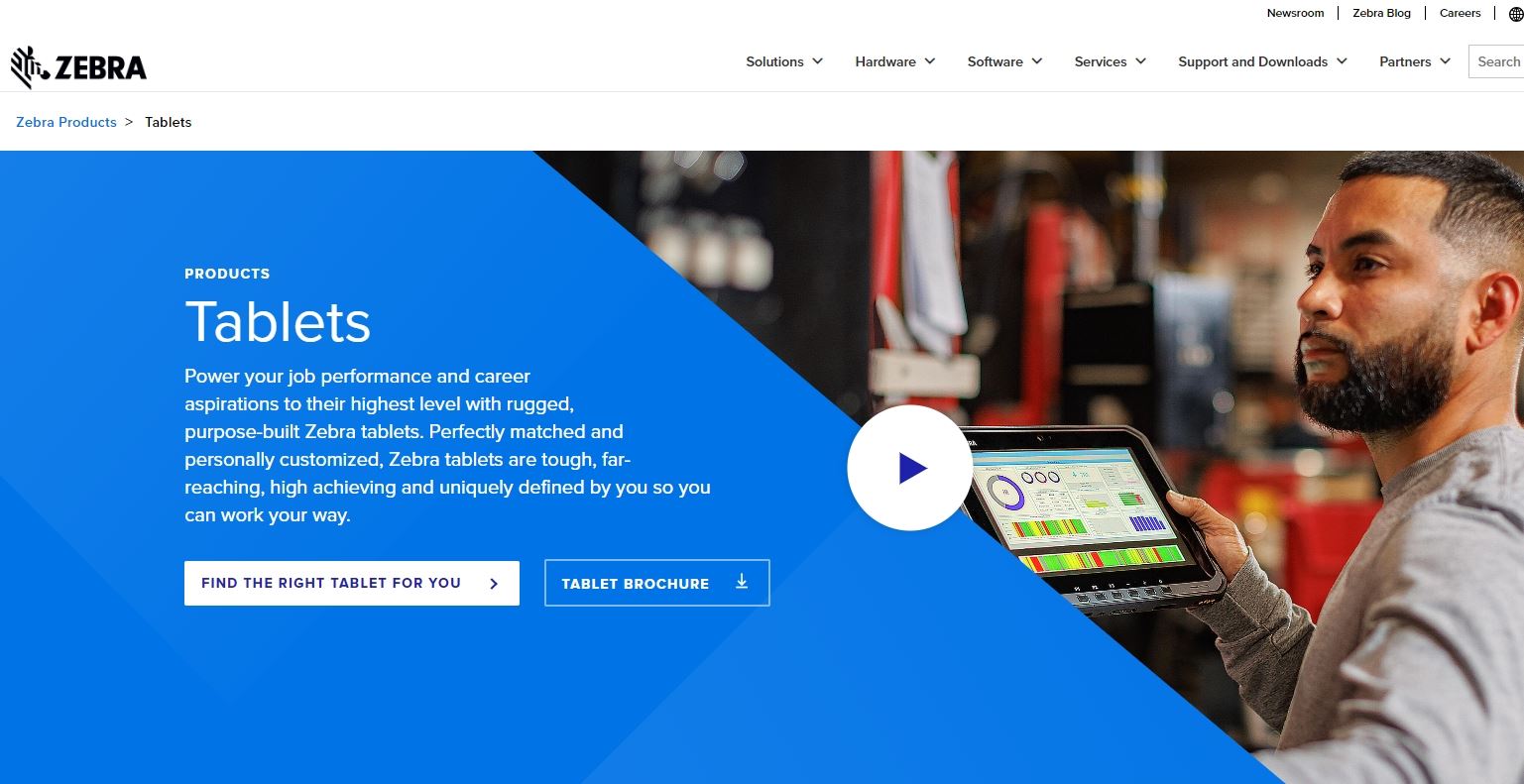Click the Find the Right Tablet for You button
The width and height of the screenshot is (1524, 784).
click(352, 583)
